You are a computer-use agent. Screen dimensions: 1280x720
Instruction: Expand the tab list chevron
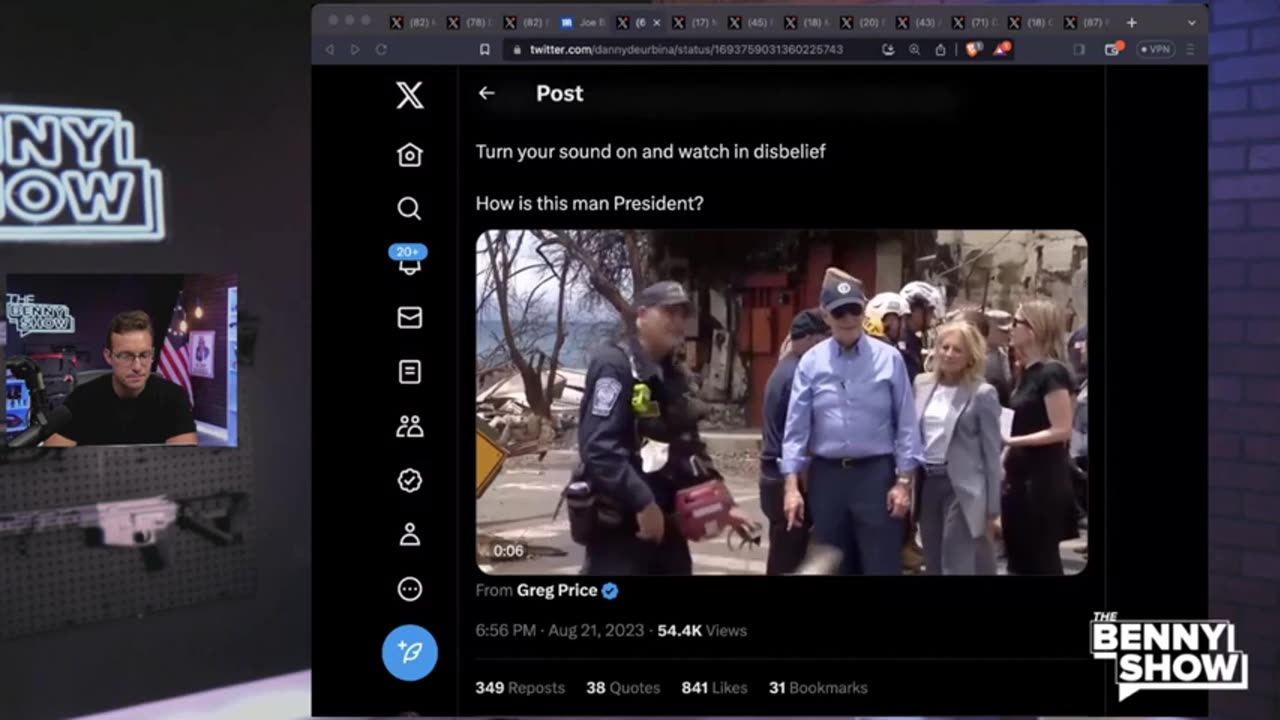click(x=1191, y=22)
